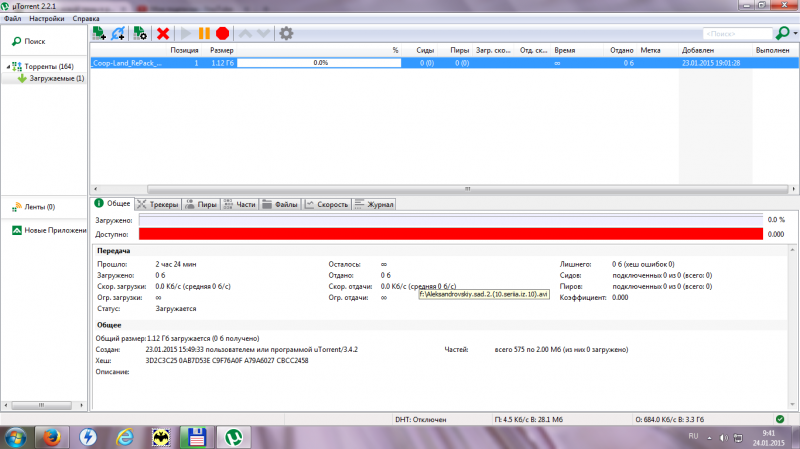Open Firefox from the taskbar
This screenshot has height=449, width=800.
[52, 438]
